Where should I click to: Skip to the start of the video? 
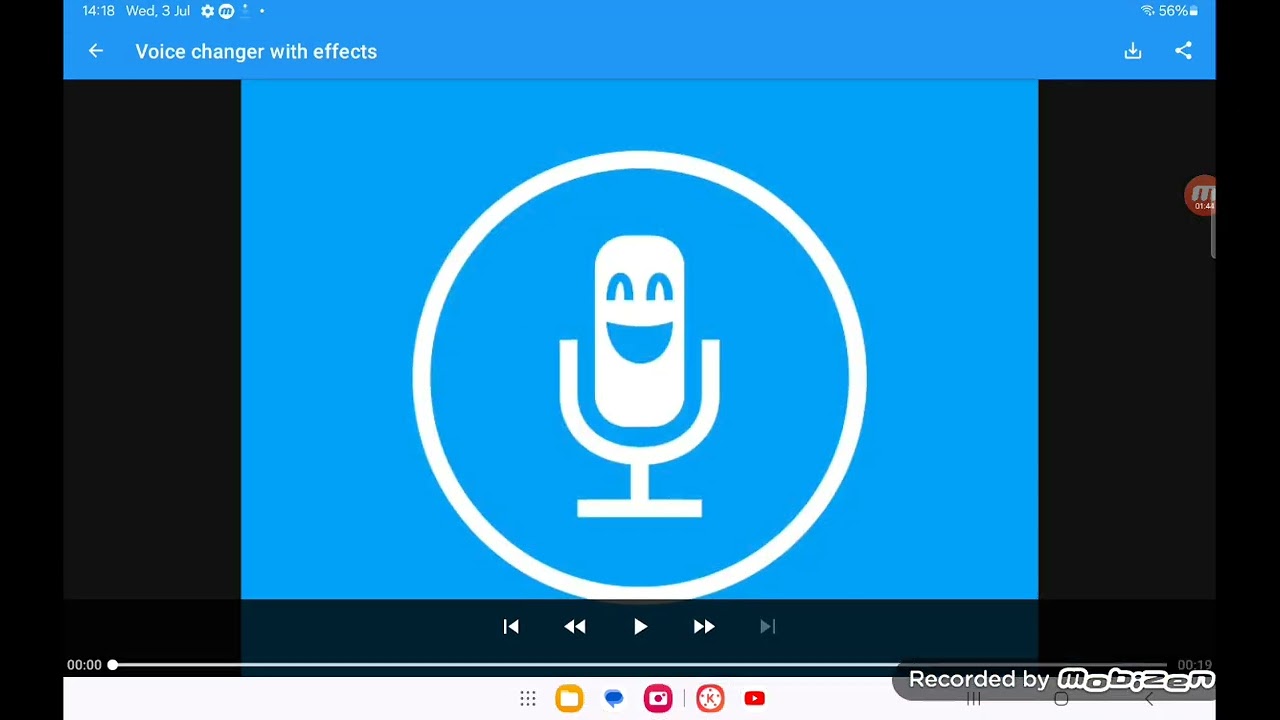coord(511,627)
